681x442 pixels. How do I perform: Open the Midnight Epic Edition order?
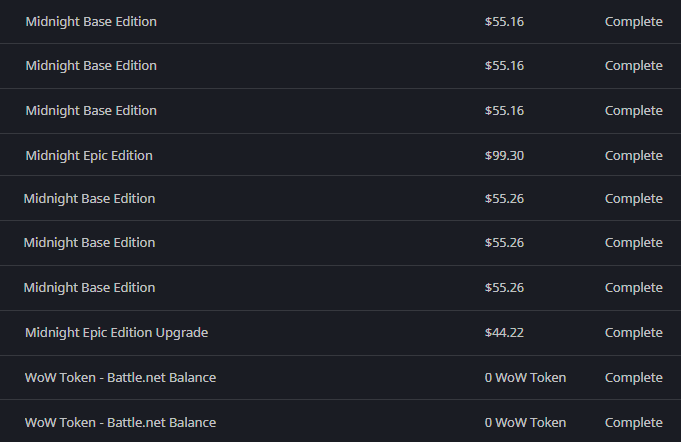89,156
